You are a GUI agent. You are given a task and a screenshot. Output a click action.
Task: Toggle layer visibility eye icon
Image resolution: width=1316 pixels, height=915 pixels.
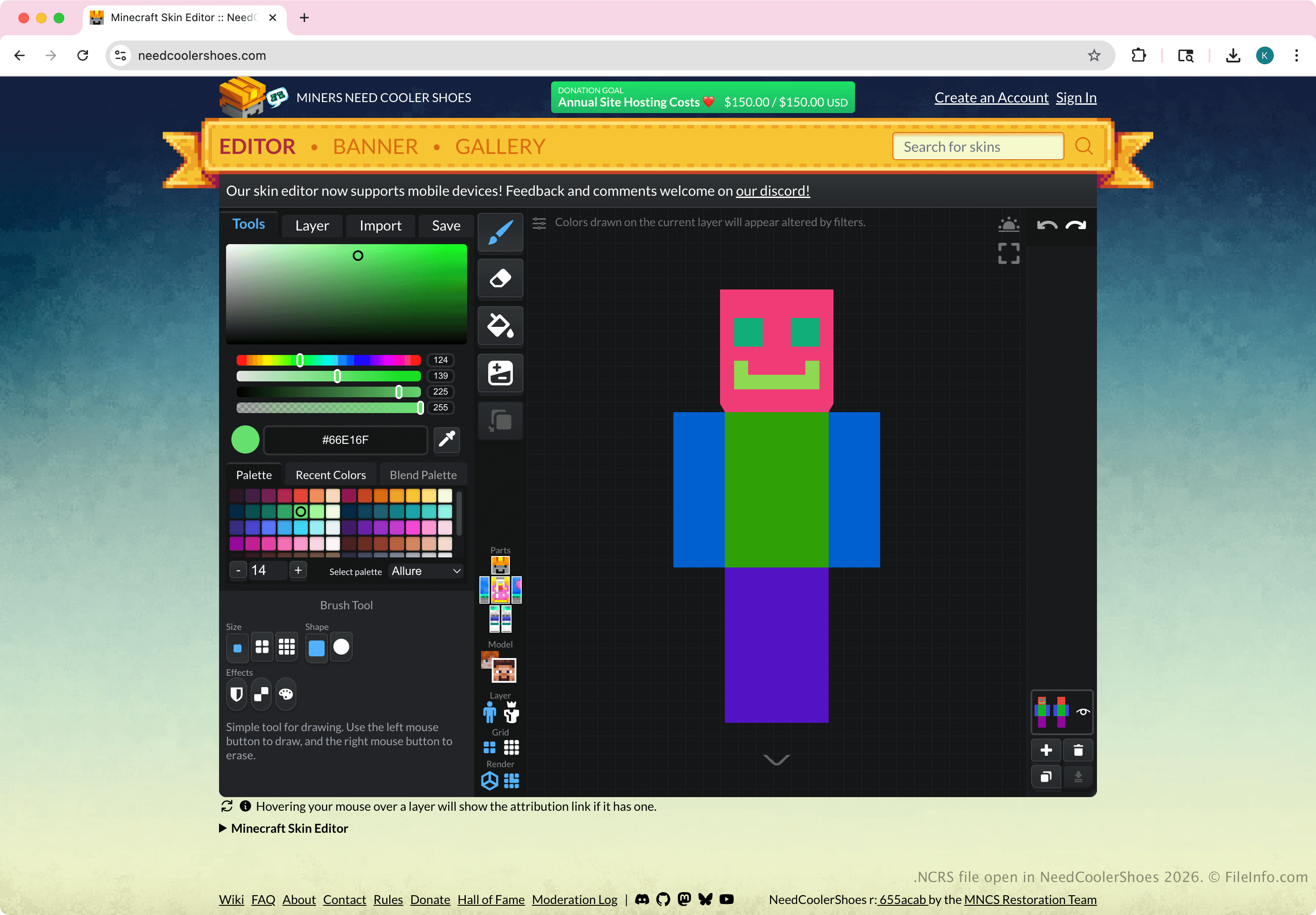pos(1083,711)
